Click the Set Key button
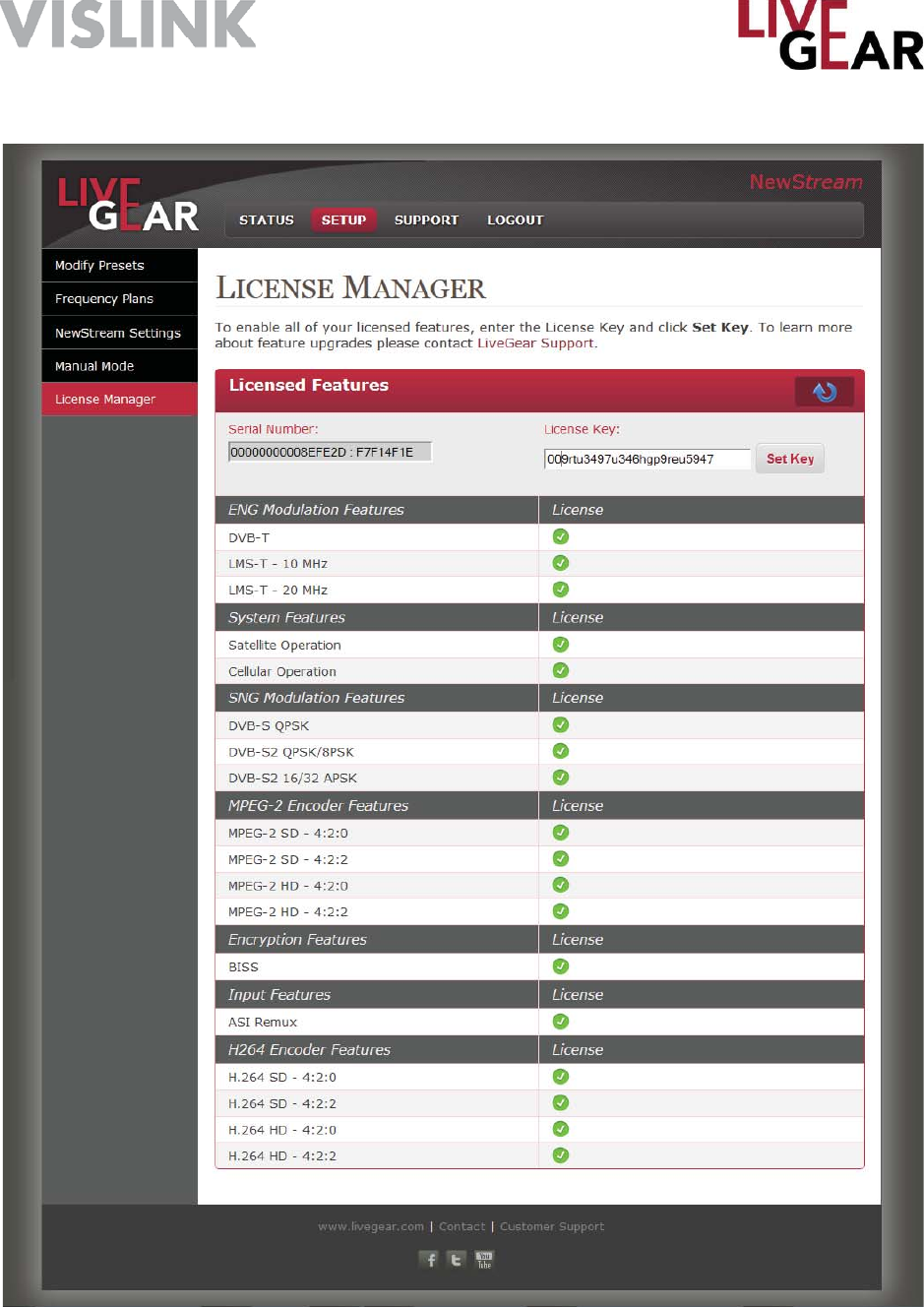This screenshot has height=1307, width=924. 790,459
